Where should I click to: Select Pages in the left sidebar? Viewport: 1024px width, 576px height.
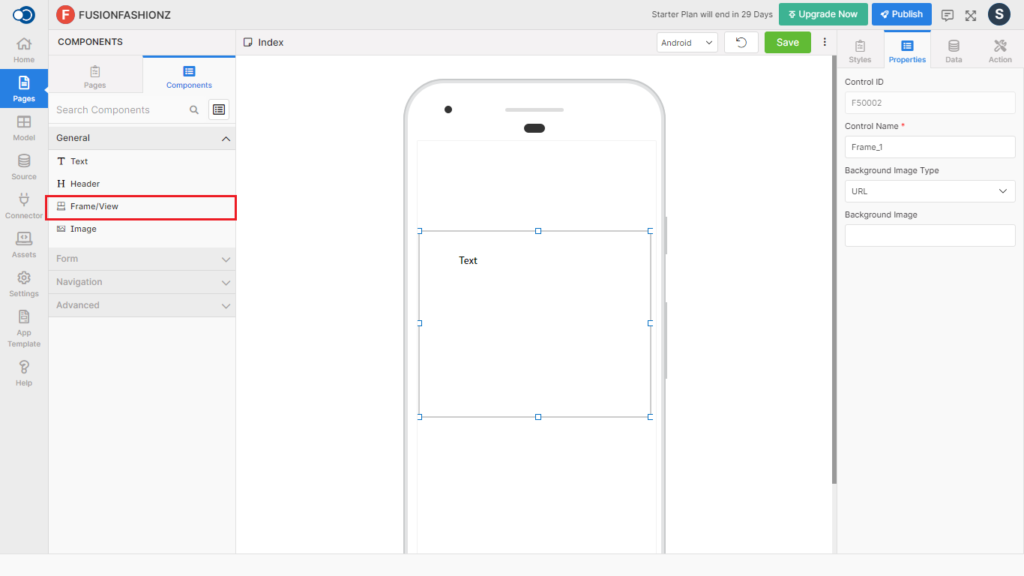(x=24, y=89)
